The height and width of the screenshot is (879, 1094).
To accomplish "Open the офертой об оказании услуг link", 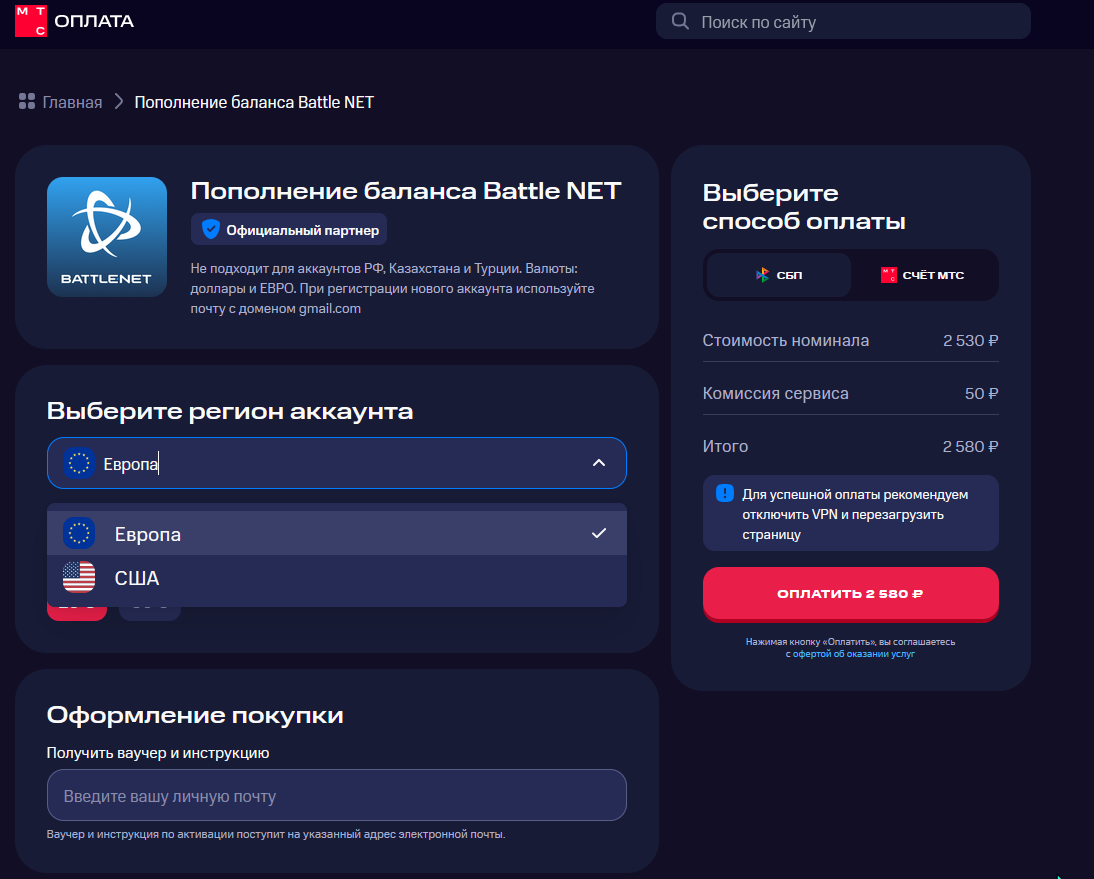I will coord(853,654).
